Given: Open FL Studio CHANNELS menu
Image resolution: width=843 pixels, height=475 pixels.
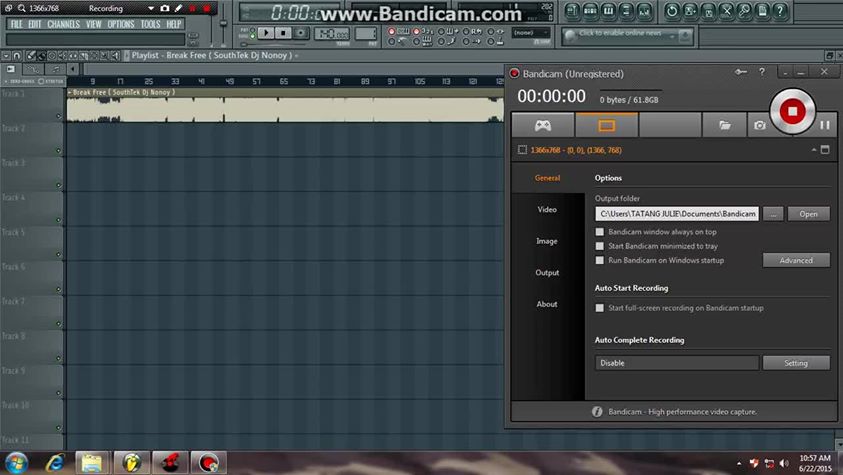Looking at the screenshot, I should [x=63, y=24].
